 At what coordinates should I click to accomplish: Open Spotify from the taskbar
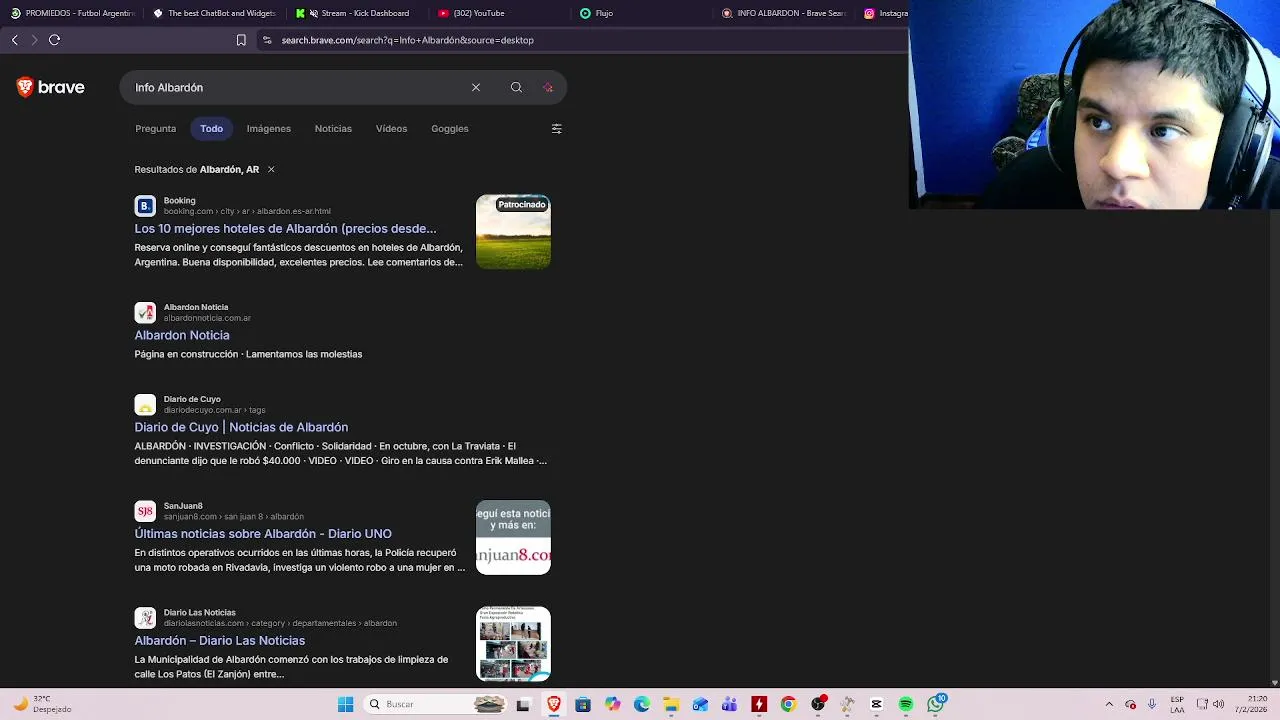pyautogui.click(x=906, y=704)
